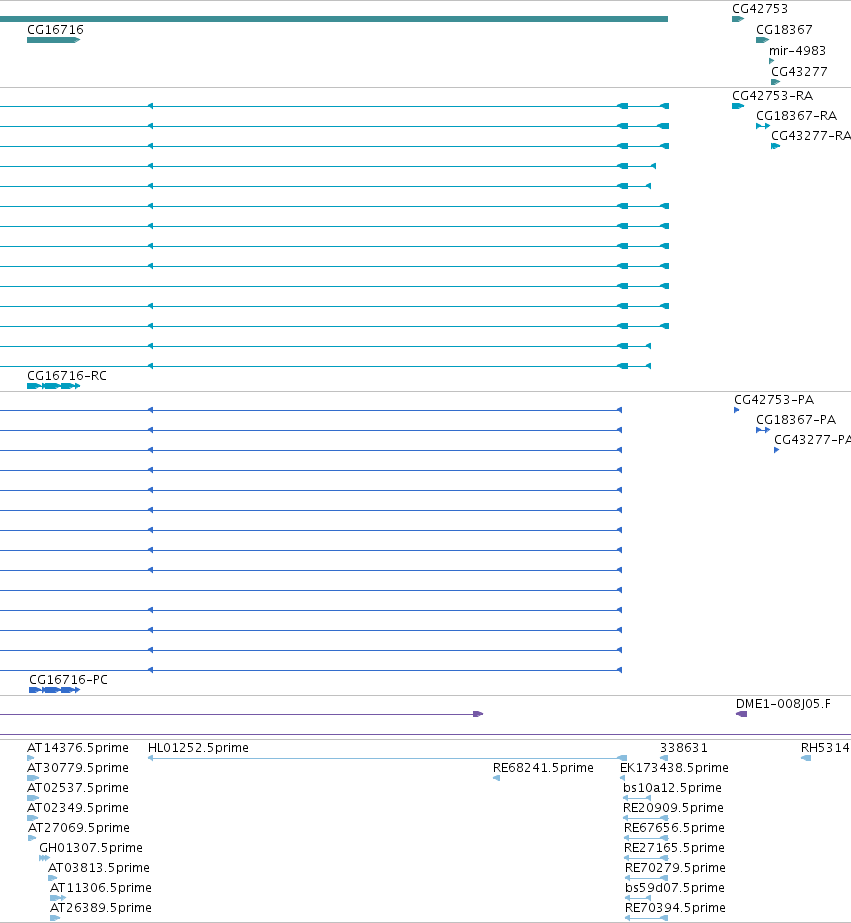Select the CG18367 gene arrow glyph

[762, 40]
